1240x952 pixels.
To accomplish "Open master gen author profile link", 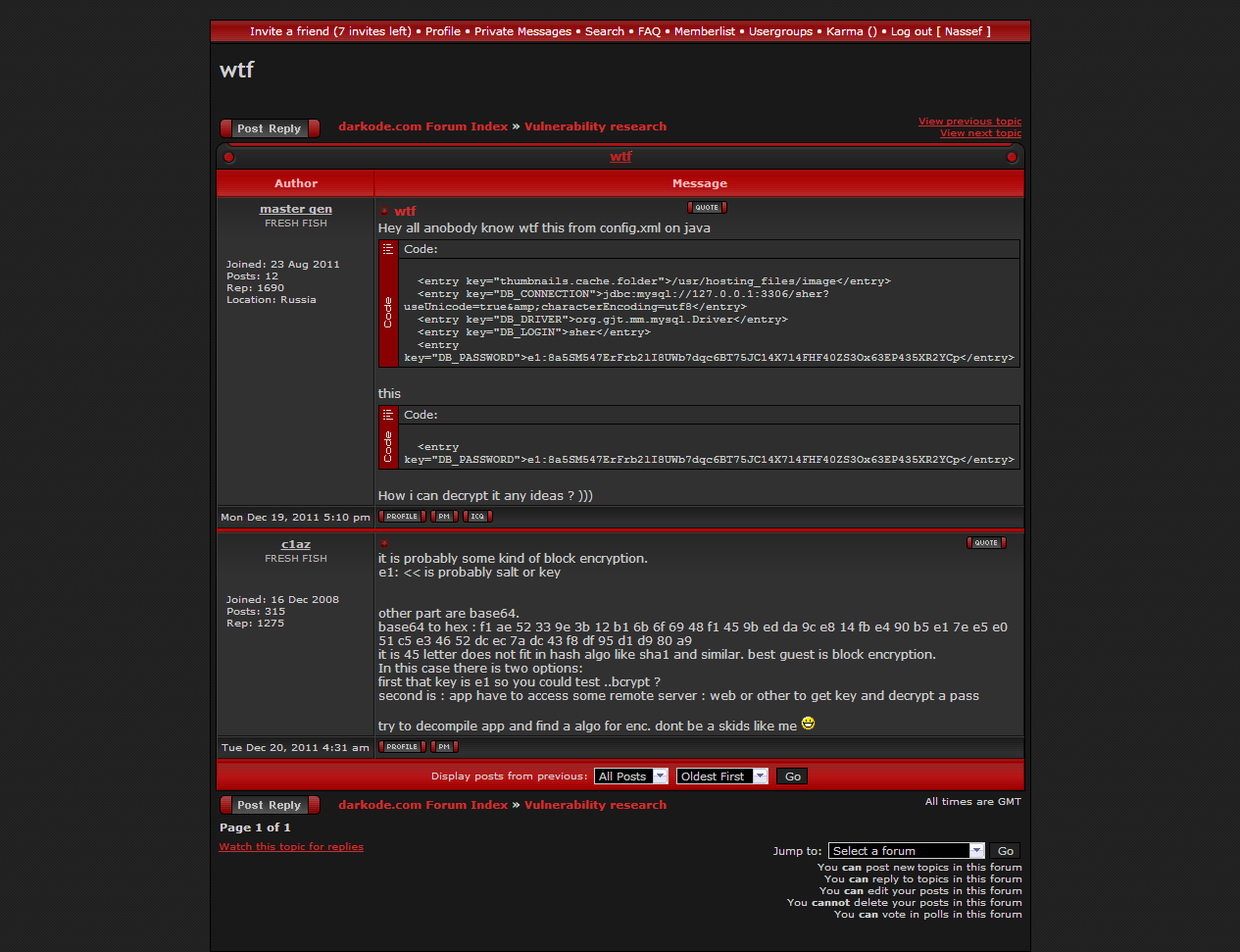I will point(295,209).
